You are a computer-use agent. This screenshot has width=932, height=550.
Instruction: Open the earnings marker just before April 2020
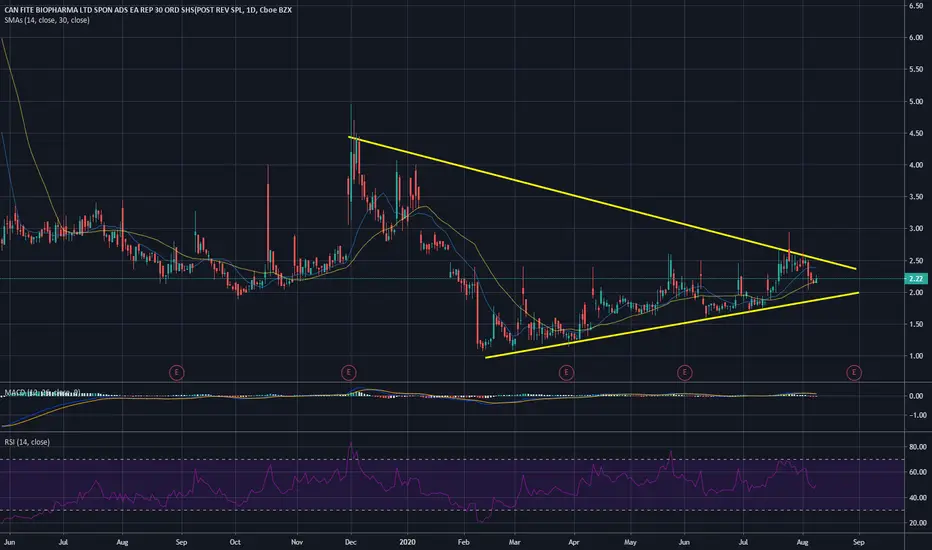pos(566,373)
